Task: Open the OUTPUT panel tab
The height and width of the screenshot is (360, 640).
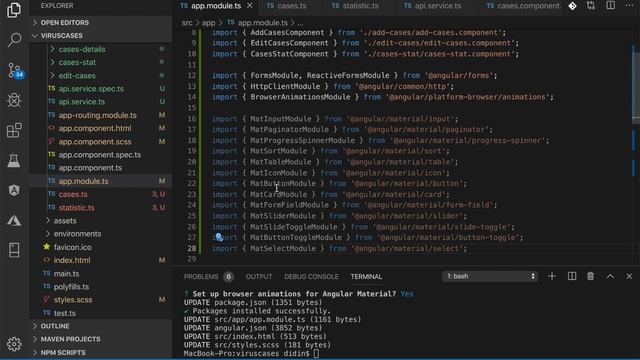Action: [x=259, y=276]
